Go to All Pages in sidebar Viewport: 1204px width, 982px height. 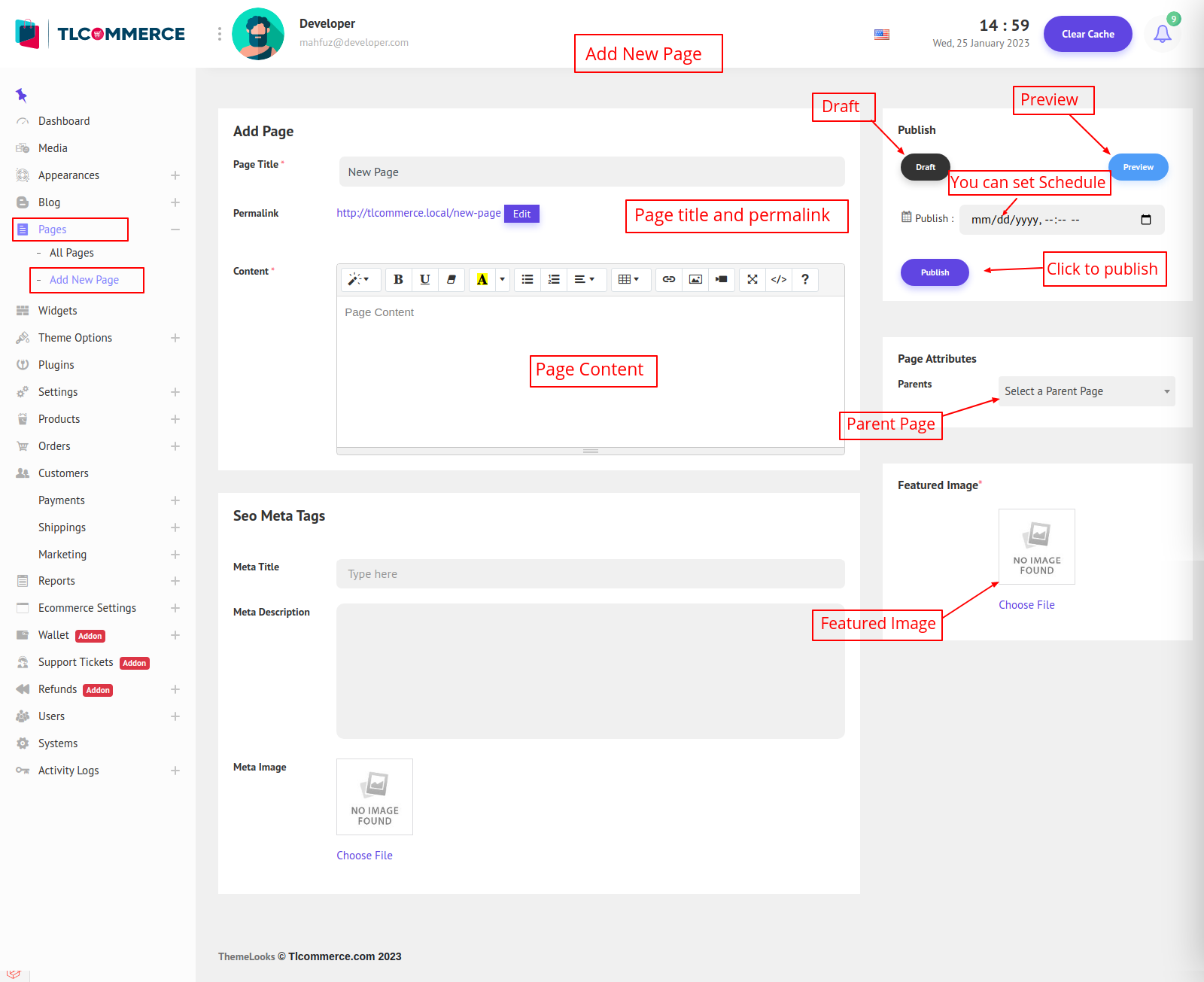pyautogui.click(x=71, y=253)
